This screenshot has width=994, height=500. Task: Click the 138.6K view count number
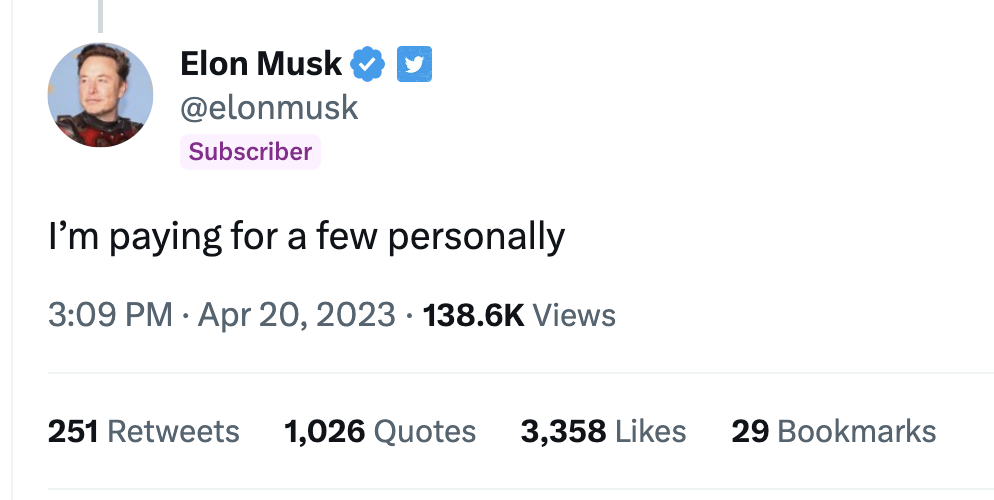point(474,315)
